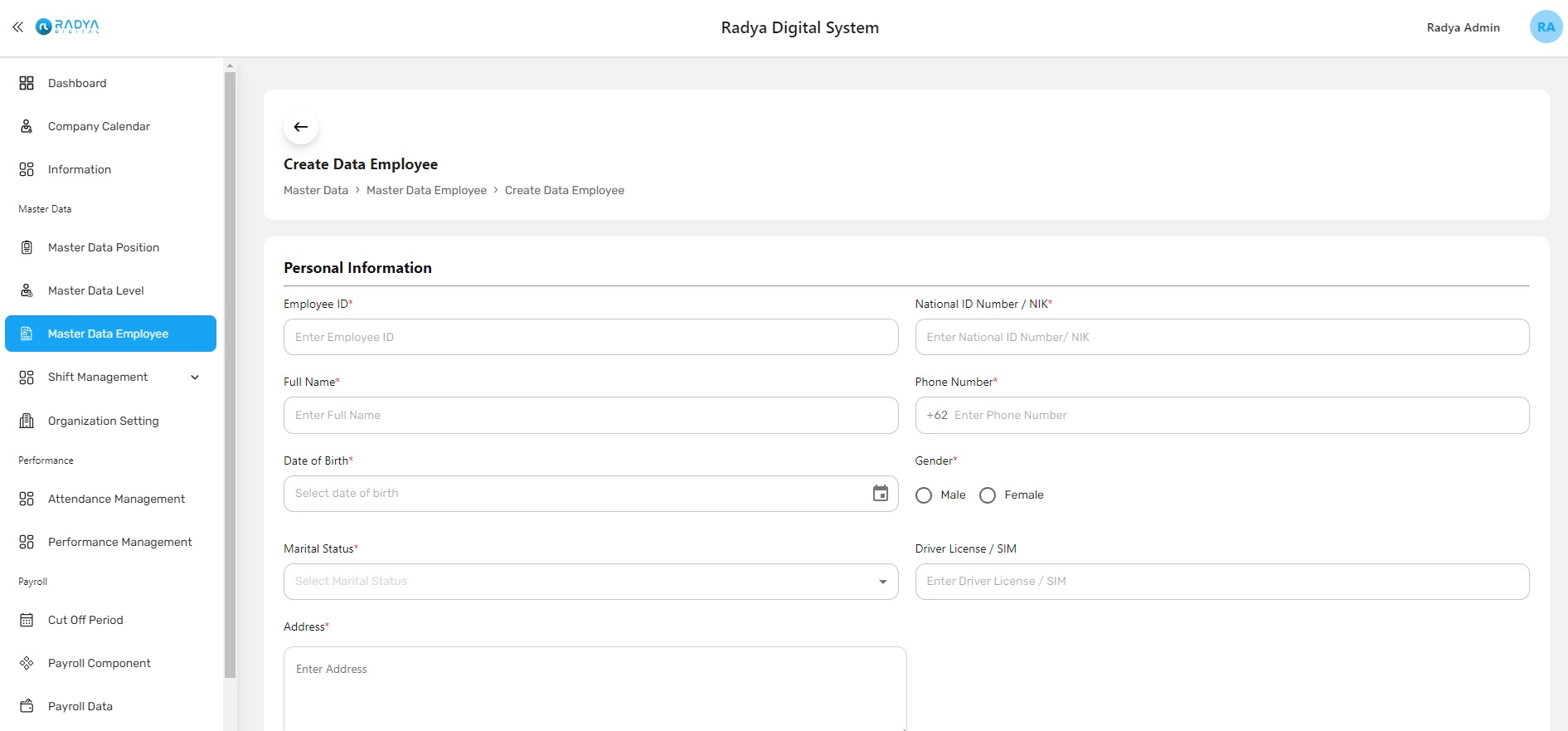Screen dimensions: 1568x731
Task: Click the Radya Digital logo
Action: [68, 27]
